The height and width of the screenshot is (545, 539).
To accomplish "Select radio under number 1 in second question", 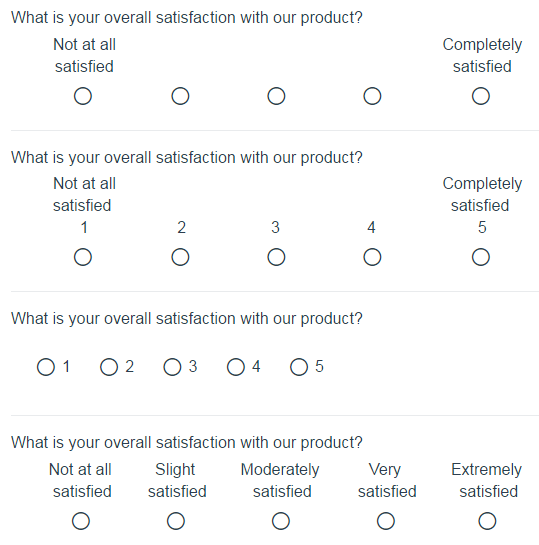I will [x=83, y=257].
